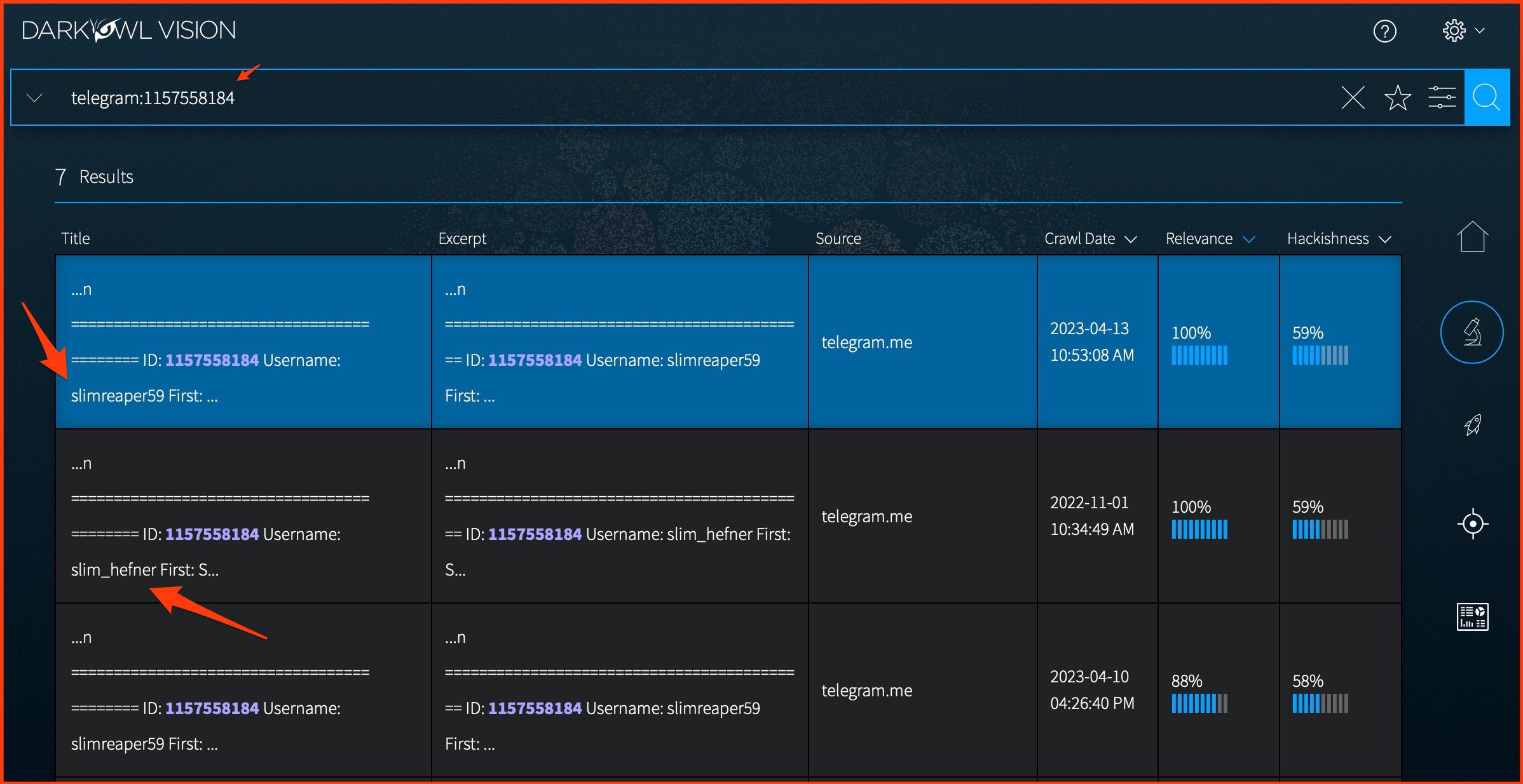Select excerpt of the 88% relevance result
This screenshot has height=784, width=1523.
[x=620, y=690]
